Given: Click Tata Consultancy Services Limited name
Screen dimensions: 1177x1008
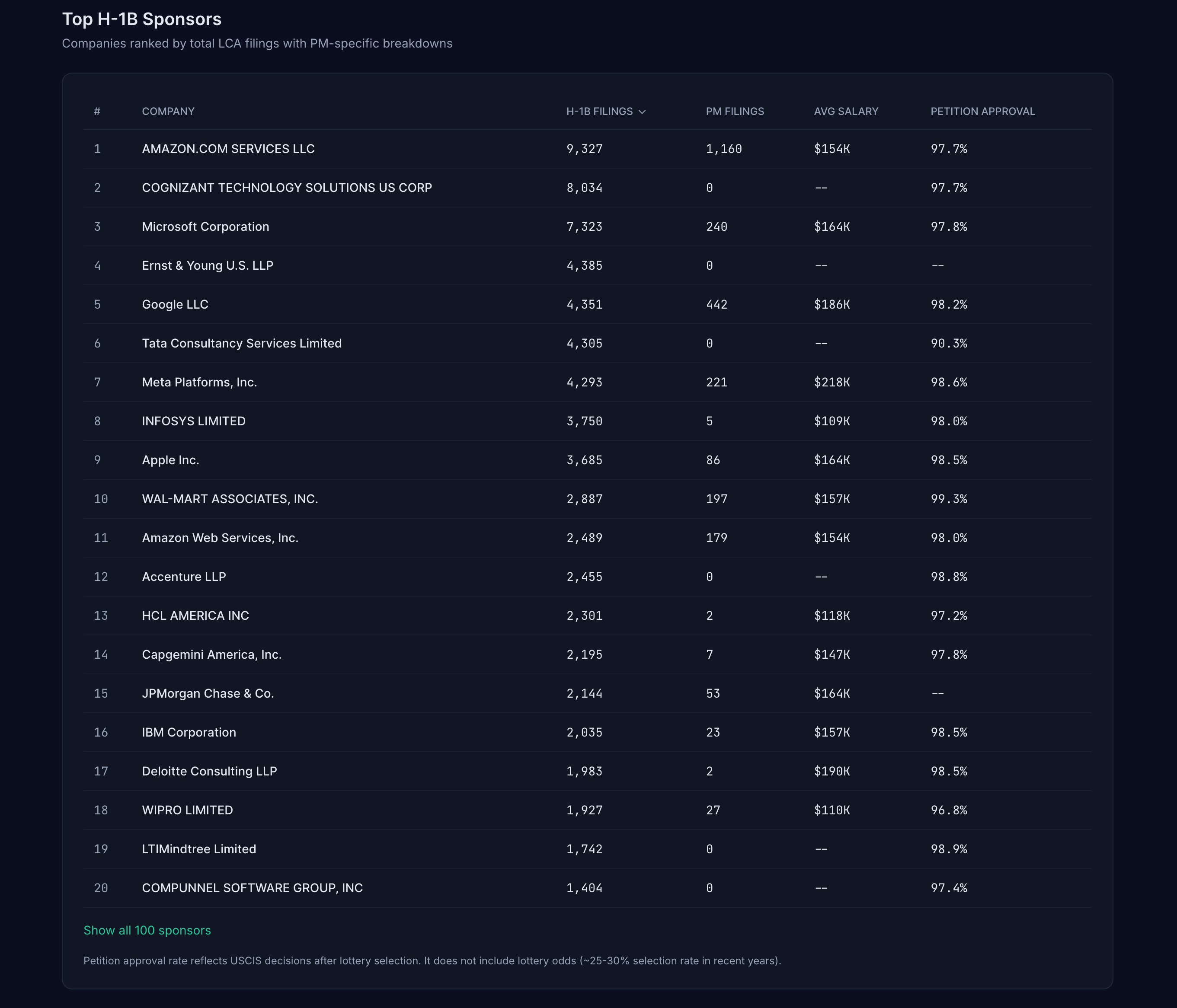Looking at the screenshot, I should point(241,344).
